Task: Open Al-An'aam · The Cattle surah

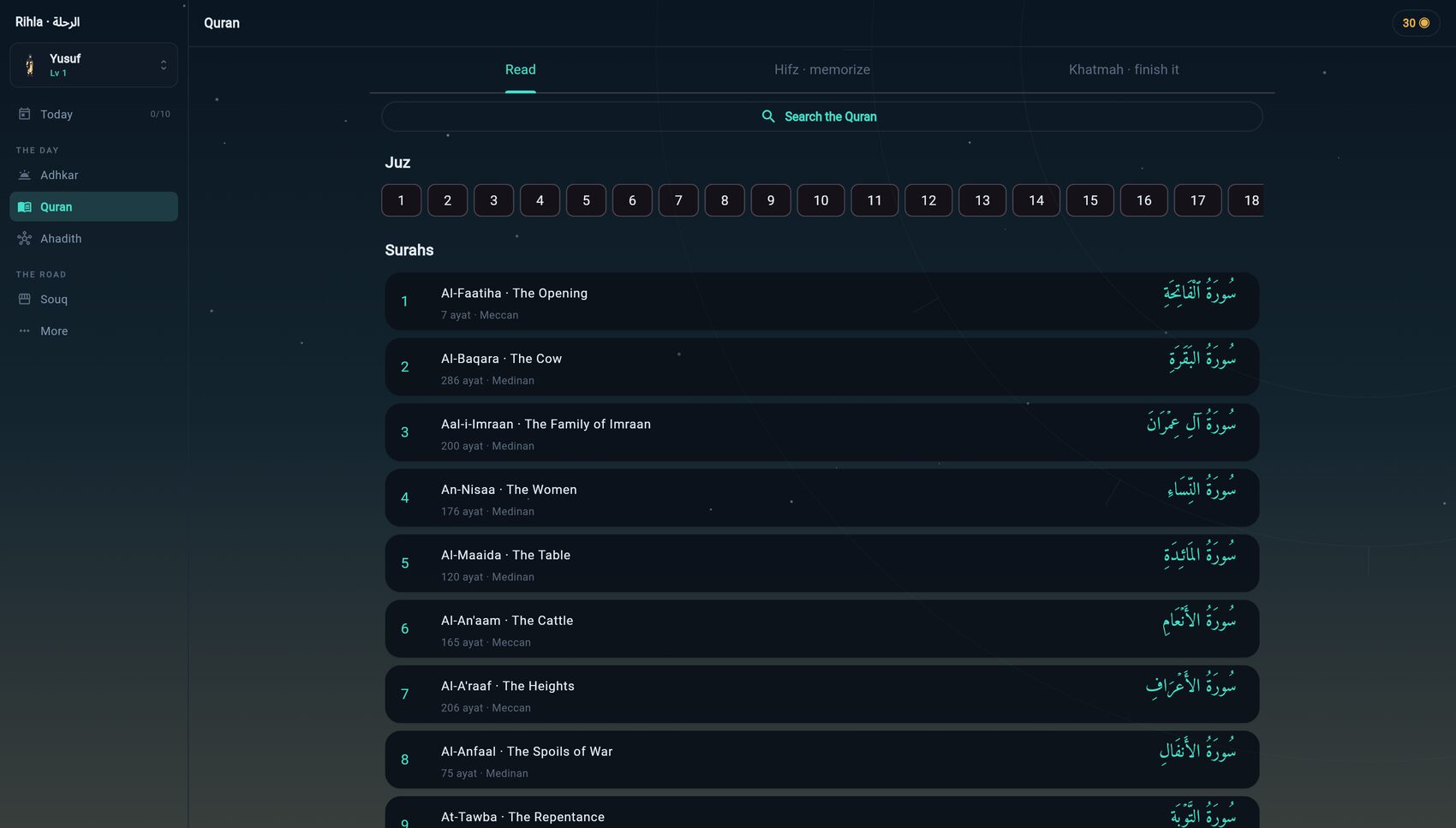Action: point(822,628)
